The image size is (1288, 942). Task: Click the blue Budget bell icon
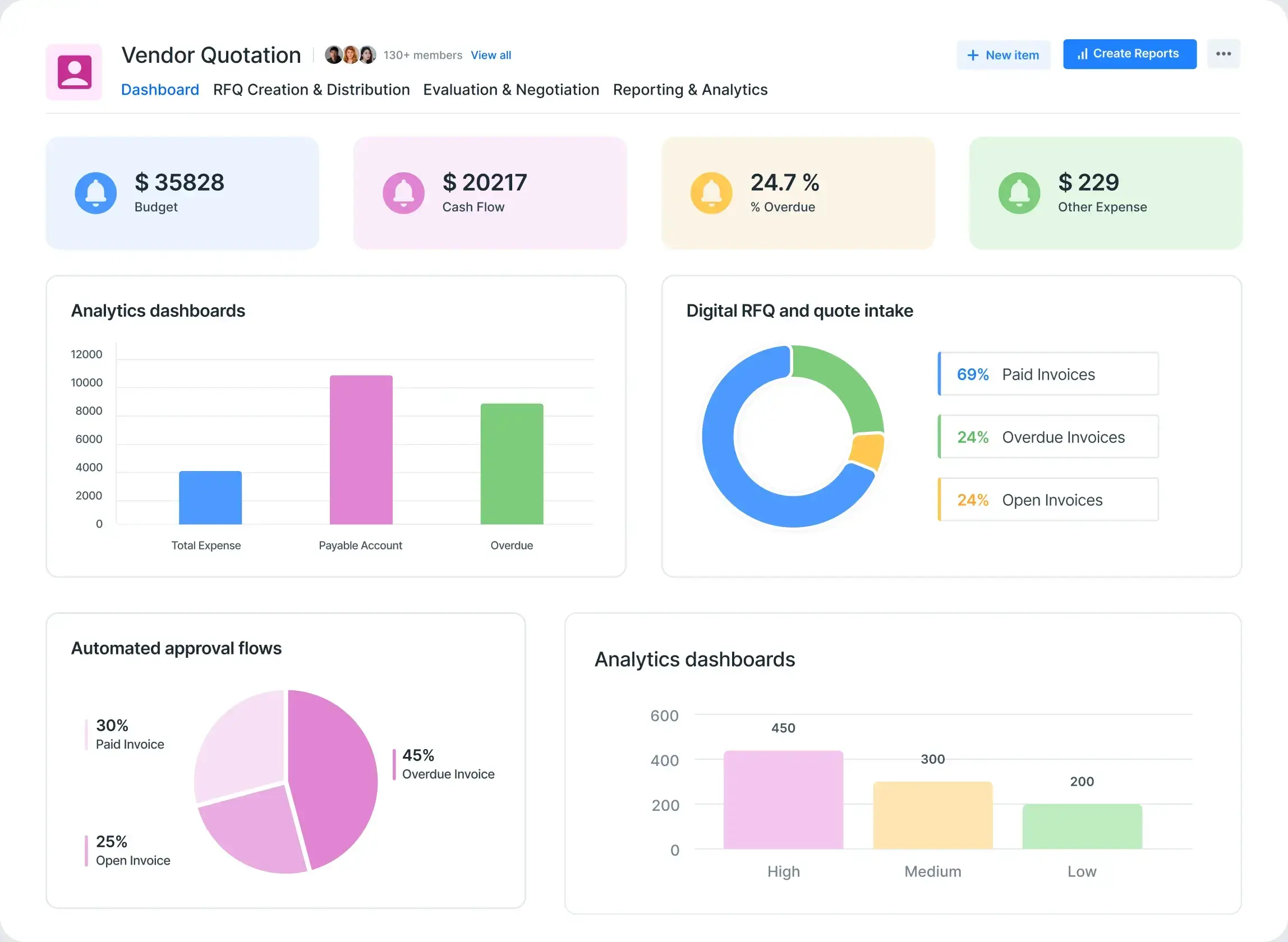[x=96, y=193]
